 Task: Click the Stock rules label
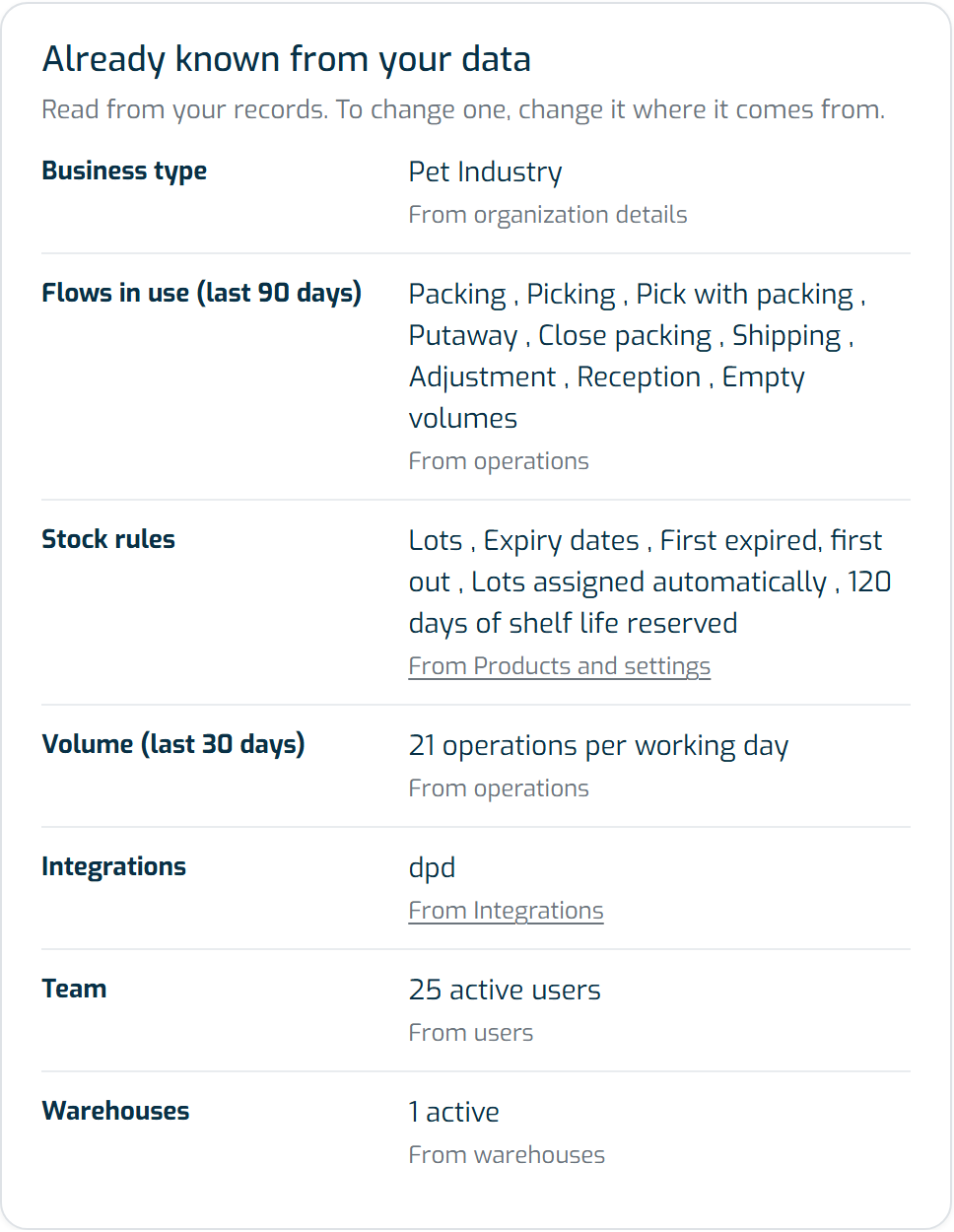click(x=108, y=540)
